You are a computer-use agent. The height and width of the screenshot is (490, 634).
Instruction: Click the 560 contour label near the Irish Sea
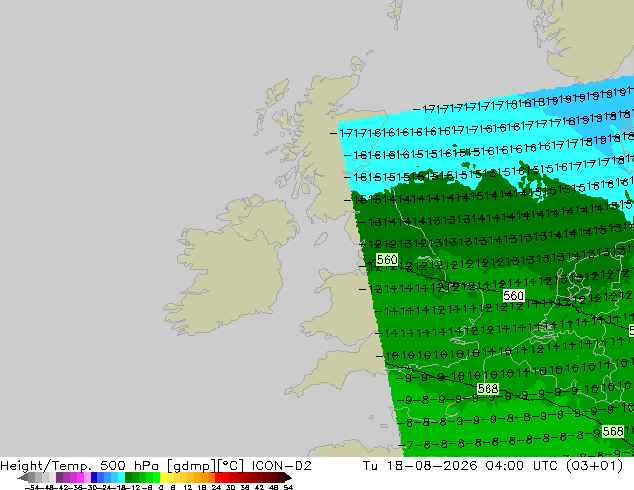(x=387, y=260)
